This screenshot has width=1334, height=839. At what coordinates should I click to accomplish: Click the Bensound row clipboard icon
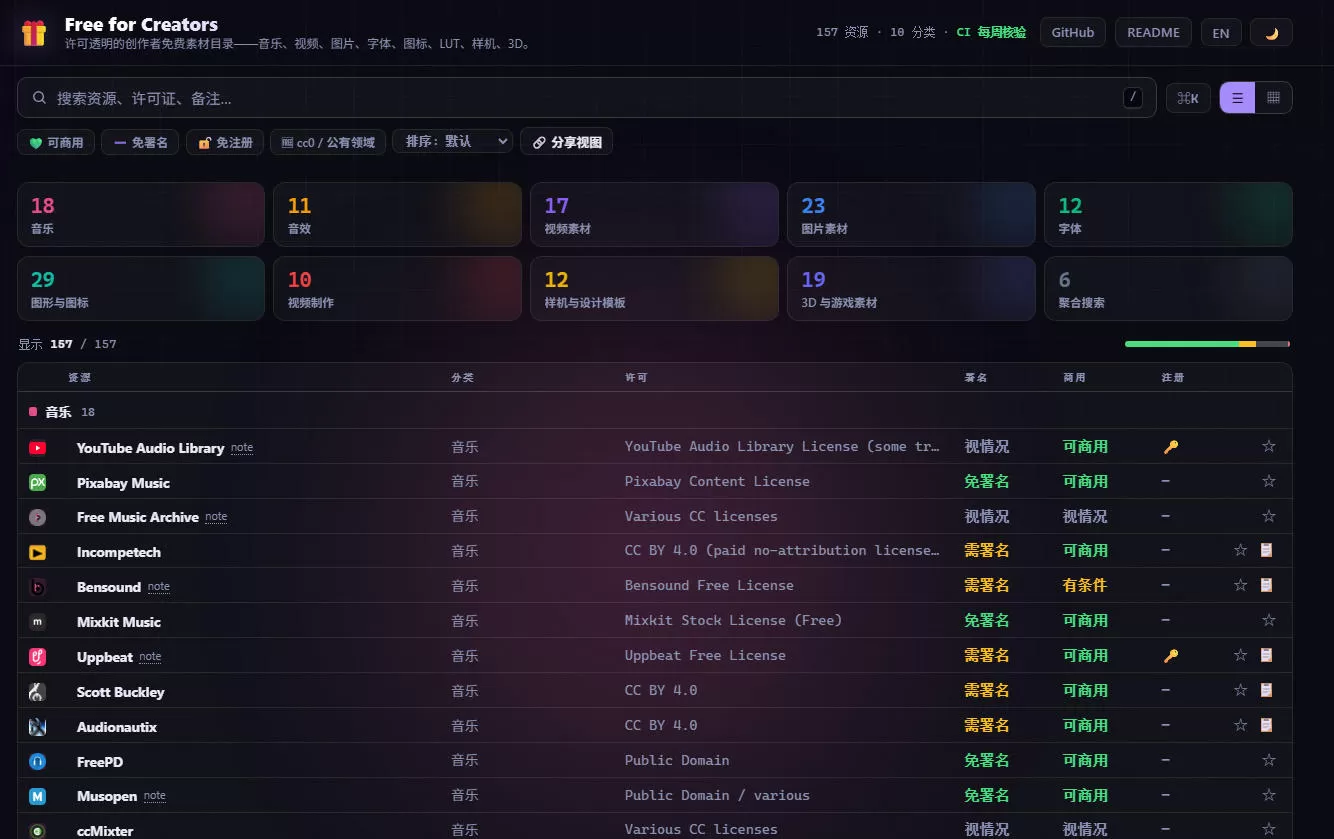coord(1266,585)
